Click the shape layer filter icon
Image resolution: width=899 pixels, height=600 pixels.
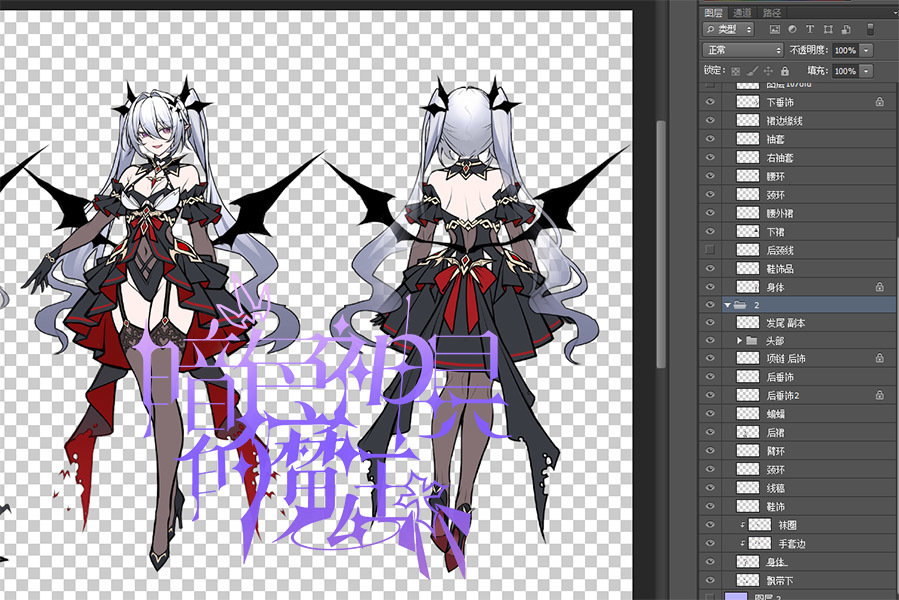click(x=827, y=30)
